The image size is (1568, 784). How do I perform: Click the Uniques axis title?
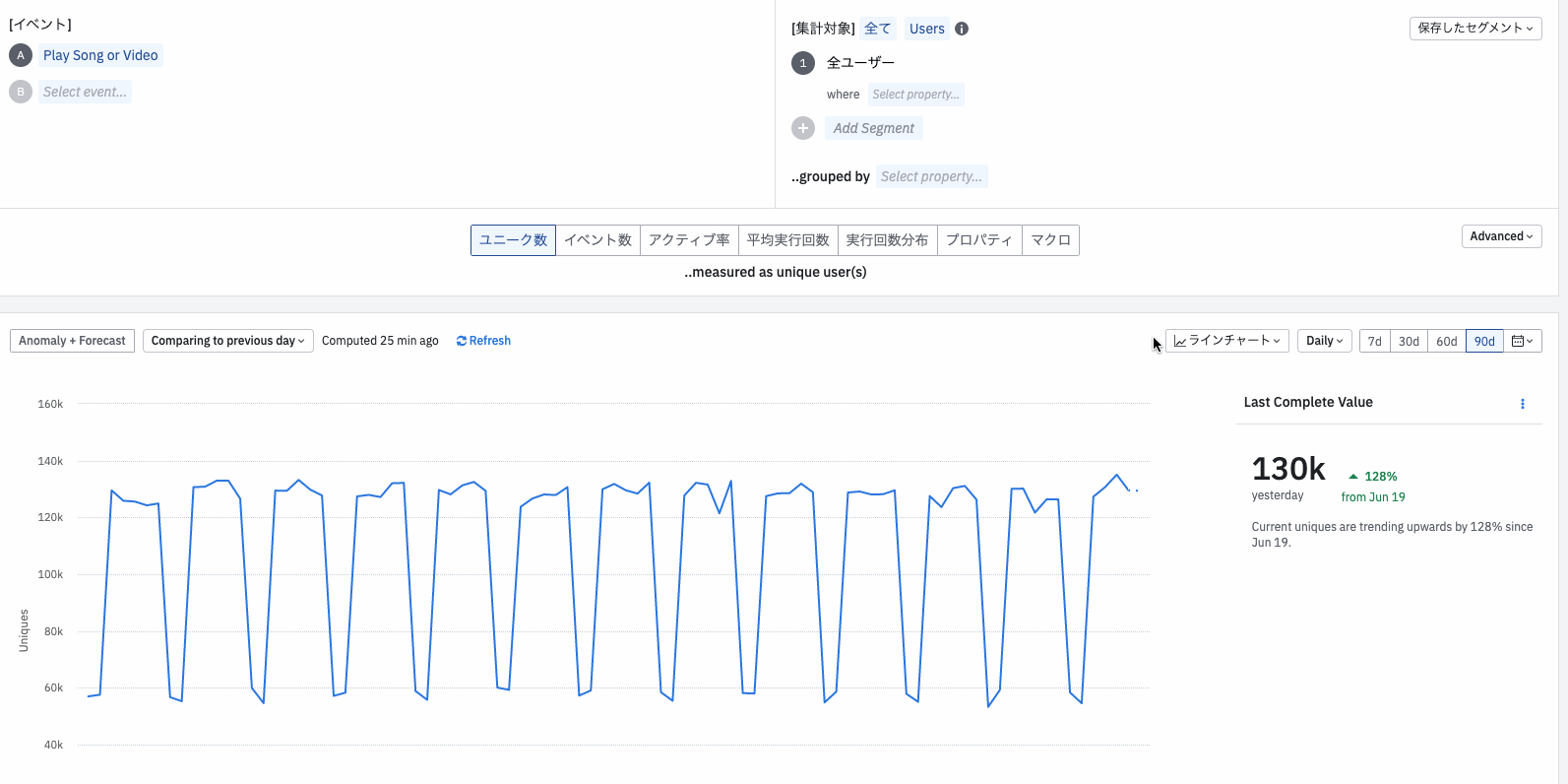pos(24,630)
